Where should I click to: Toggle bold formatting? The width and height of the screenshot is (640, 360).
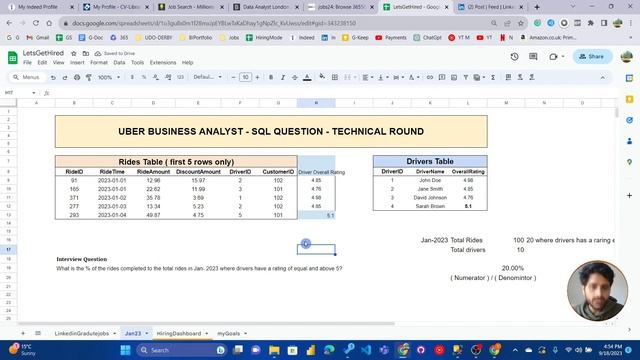click(271, 77)
